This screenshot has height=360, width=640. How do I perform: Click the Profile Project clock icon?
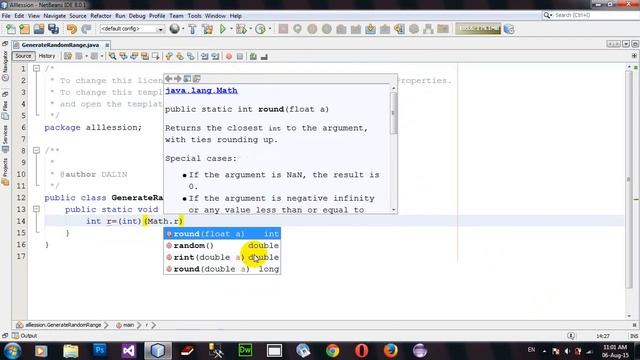(260, 29)
